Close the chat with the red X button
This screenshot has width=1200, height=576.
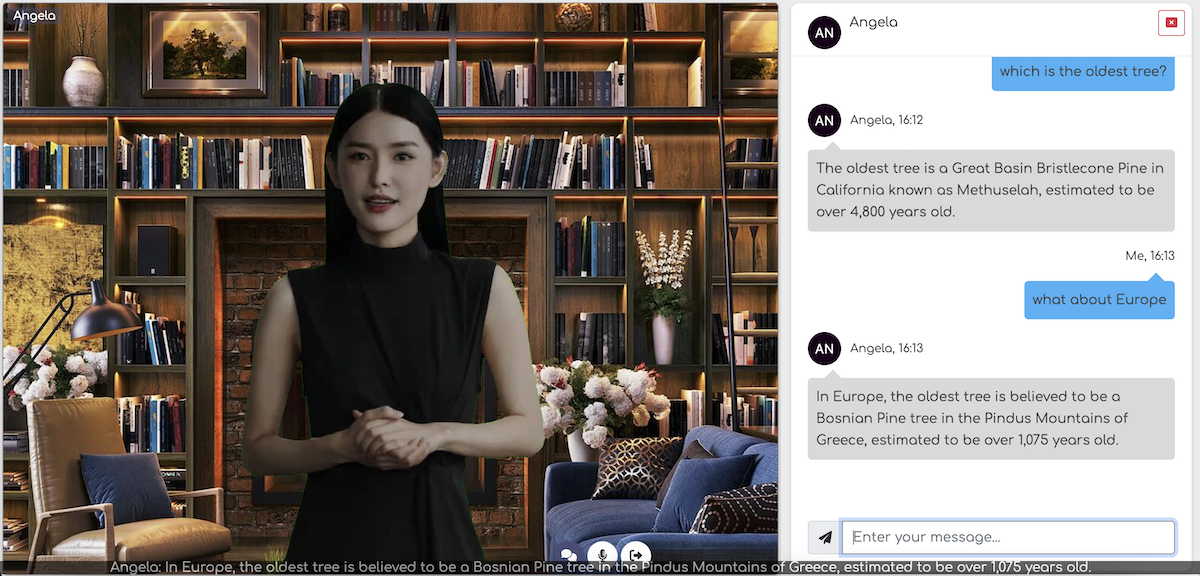click(1171, 22)
